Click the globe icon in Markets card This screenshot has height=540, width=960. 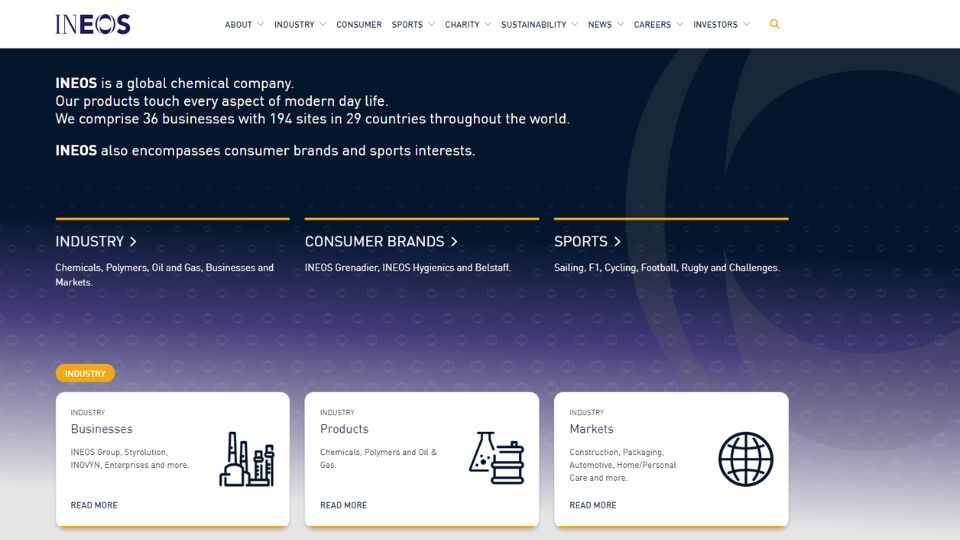(x=745, y=459)
